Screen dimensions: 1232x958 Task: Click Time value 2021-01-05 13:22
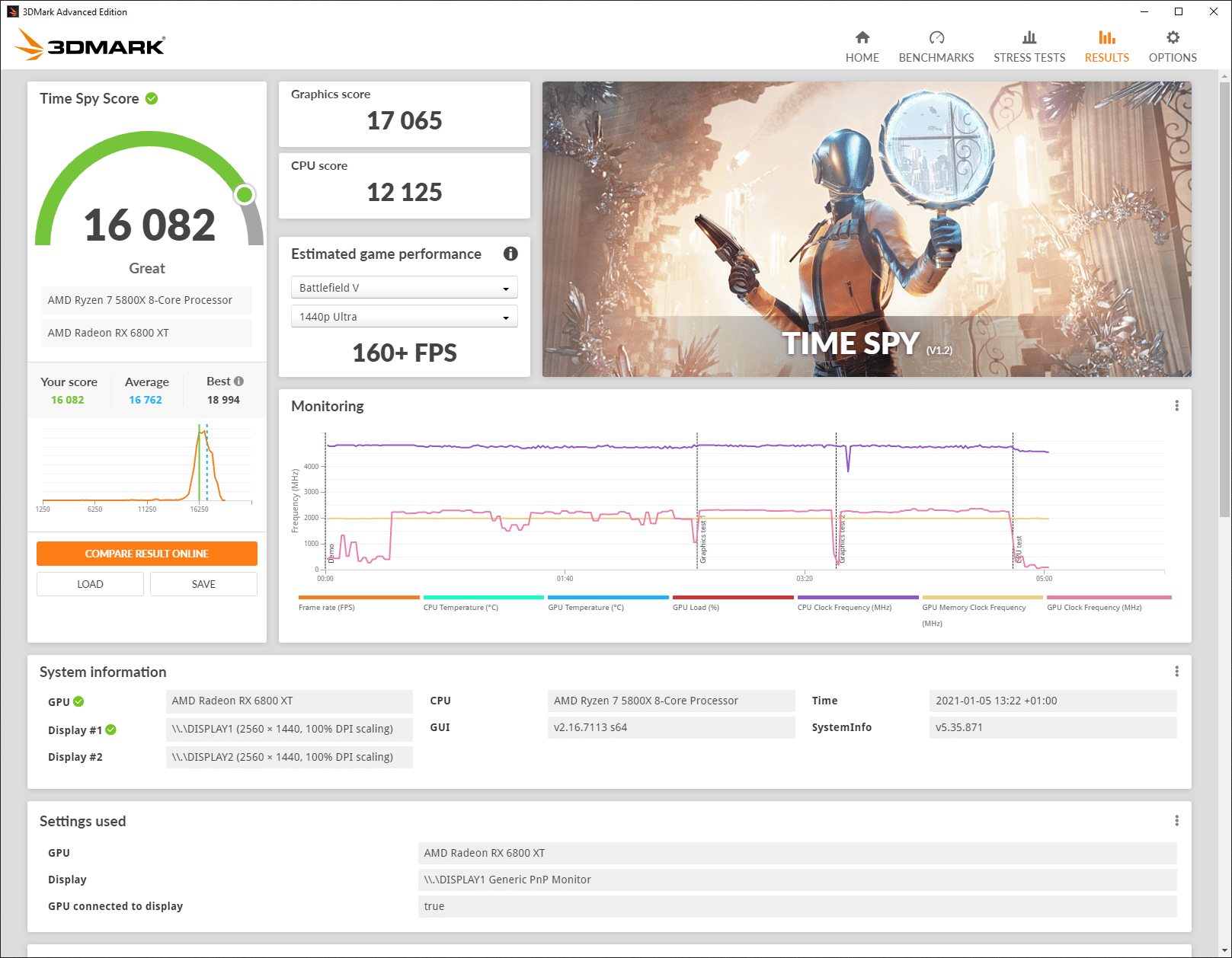1053,701
